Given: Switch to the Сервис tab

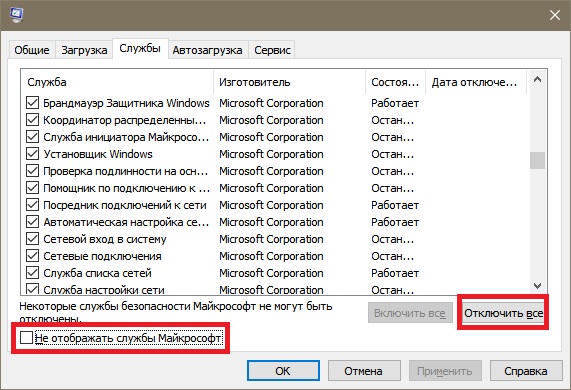Looking at the screenshot, I should click(x=272, y=50).
